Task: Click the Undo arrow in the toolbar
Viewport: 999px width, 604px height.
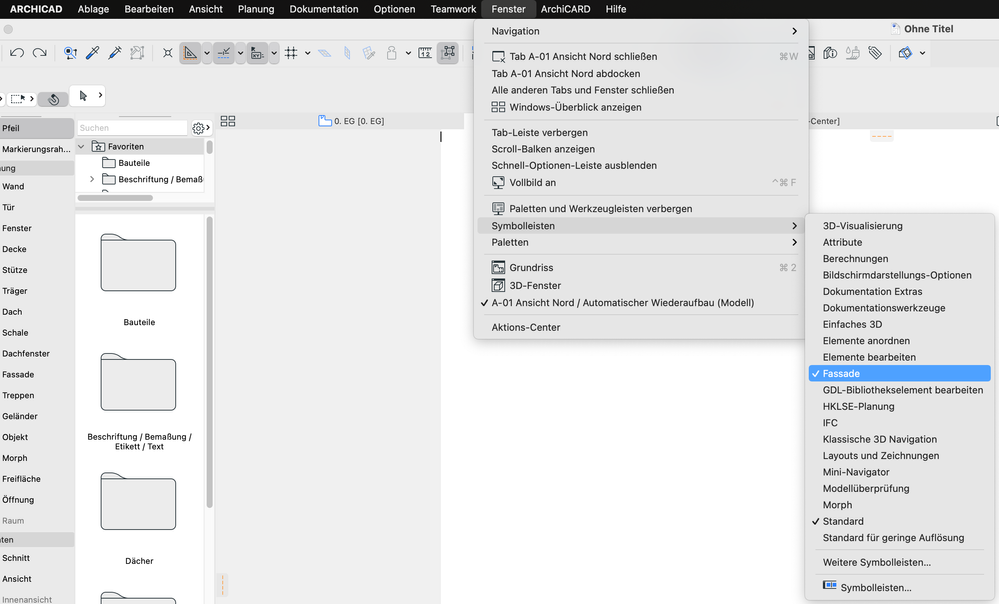Action: coord(17,53)
